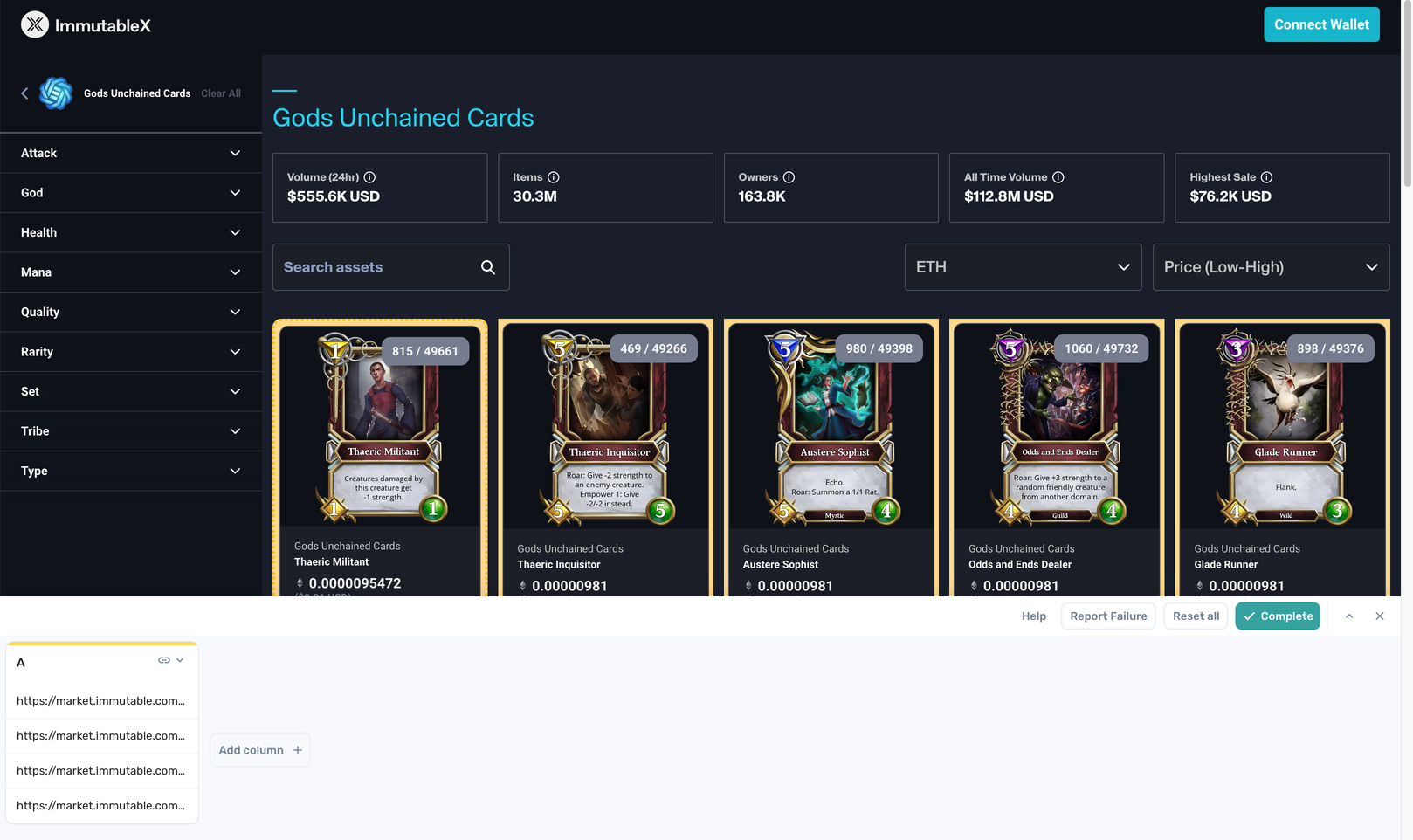The width and height of the screenshot is (1413, 840).
Task: Open the ETH currency dropdown
Action: pyautogui.click(x=1023, y=267)
